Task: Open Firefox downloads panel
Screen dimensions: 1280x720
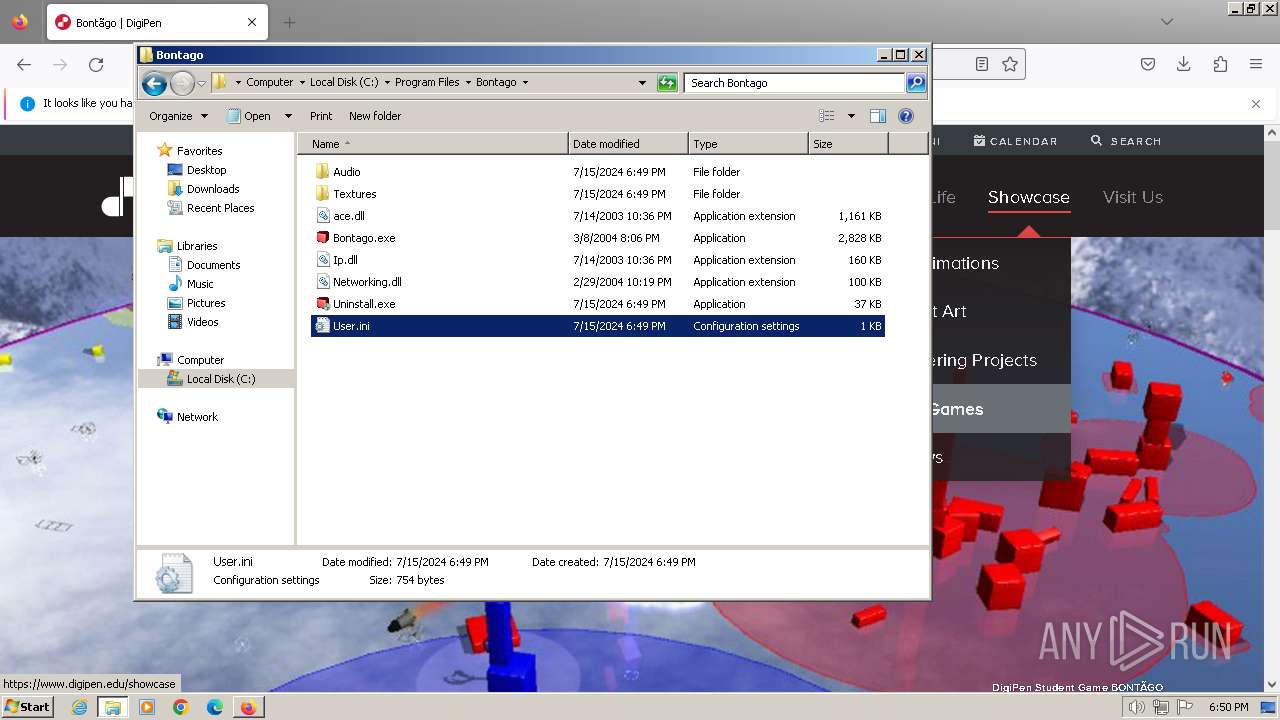Action: 1184,64
